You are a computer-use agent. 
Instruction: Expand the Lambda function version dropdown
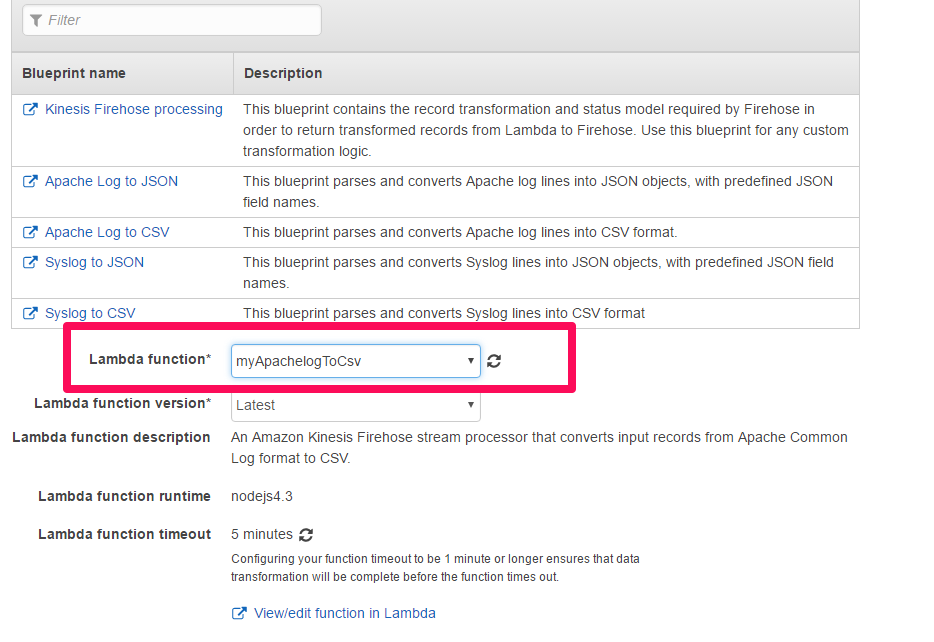pyautogui.click(x=355, y=405)
